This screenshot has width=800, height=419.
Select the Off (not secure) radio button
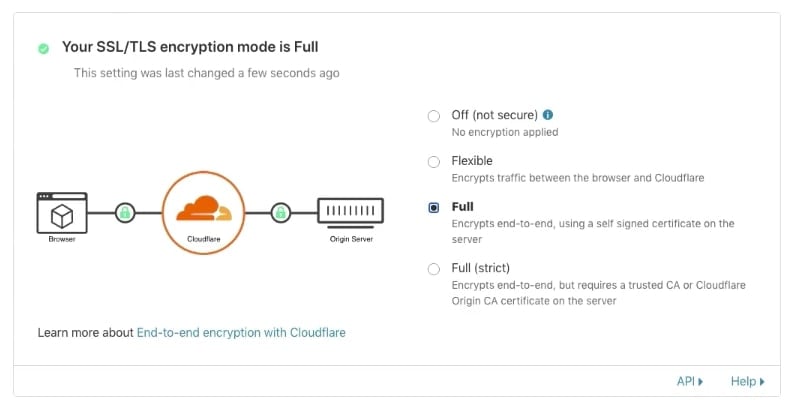point(434,116)
